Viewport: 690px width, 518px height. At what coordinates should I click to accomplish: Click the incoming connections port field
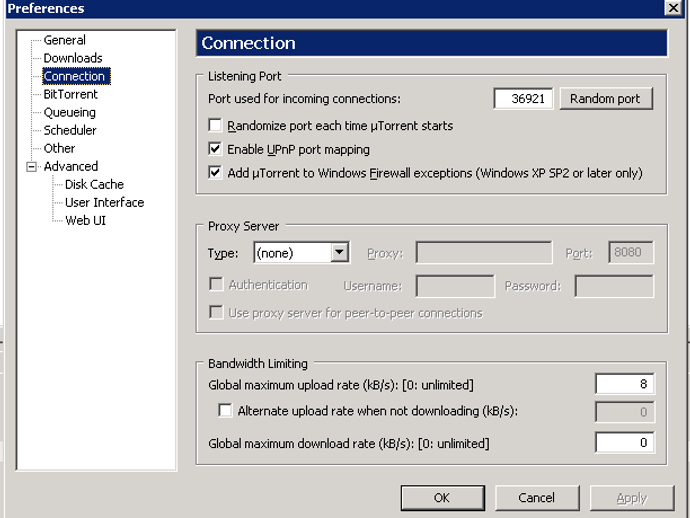(x=523, y=99)
